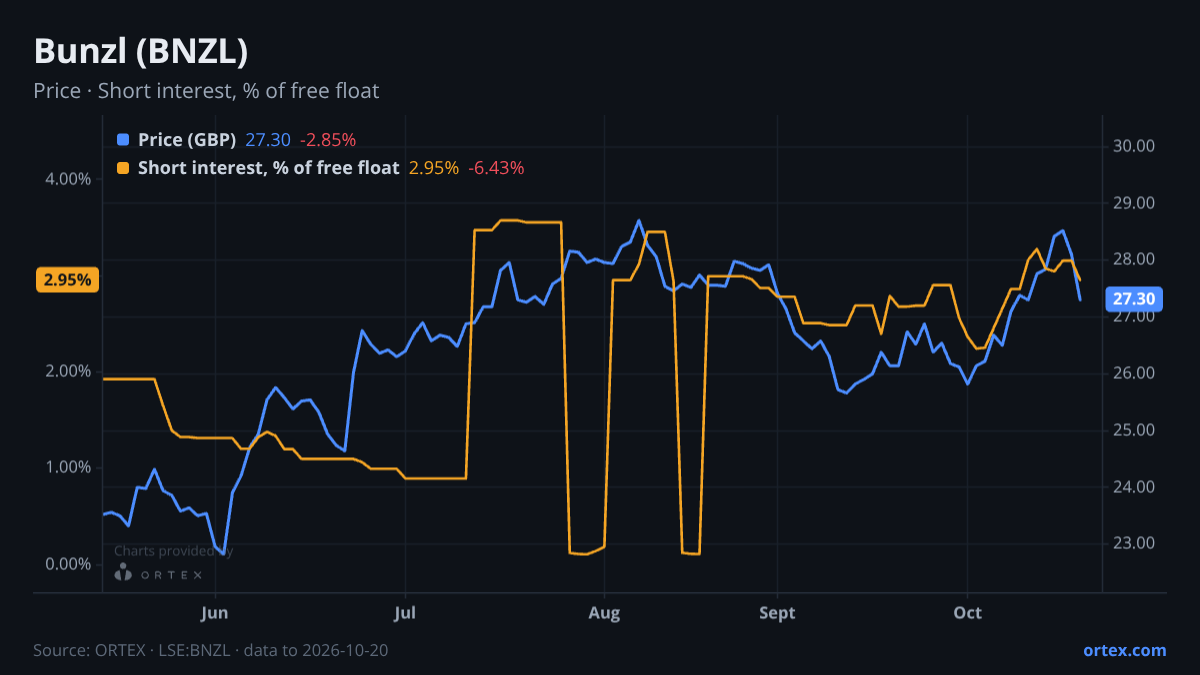The height and width of the screenshot is (675, 1200).
Task: Click the 24.00 right axis label
Action: coord(1134,487)
